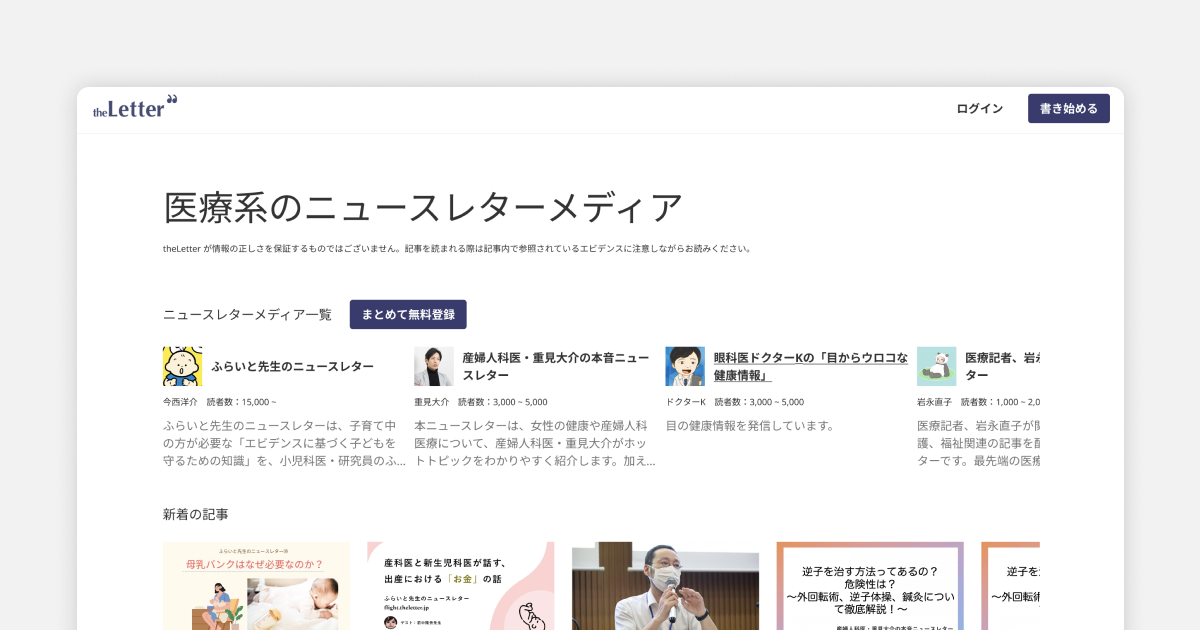The width and height of the screenshot is (1200, 630).
Task: Click 重見大介 読者数：3,000 ~ 5,000 text
Action: point(481,402)
